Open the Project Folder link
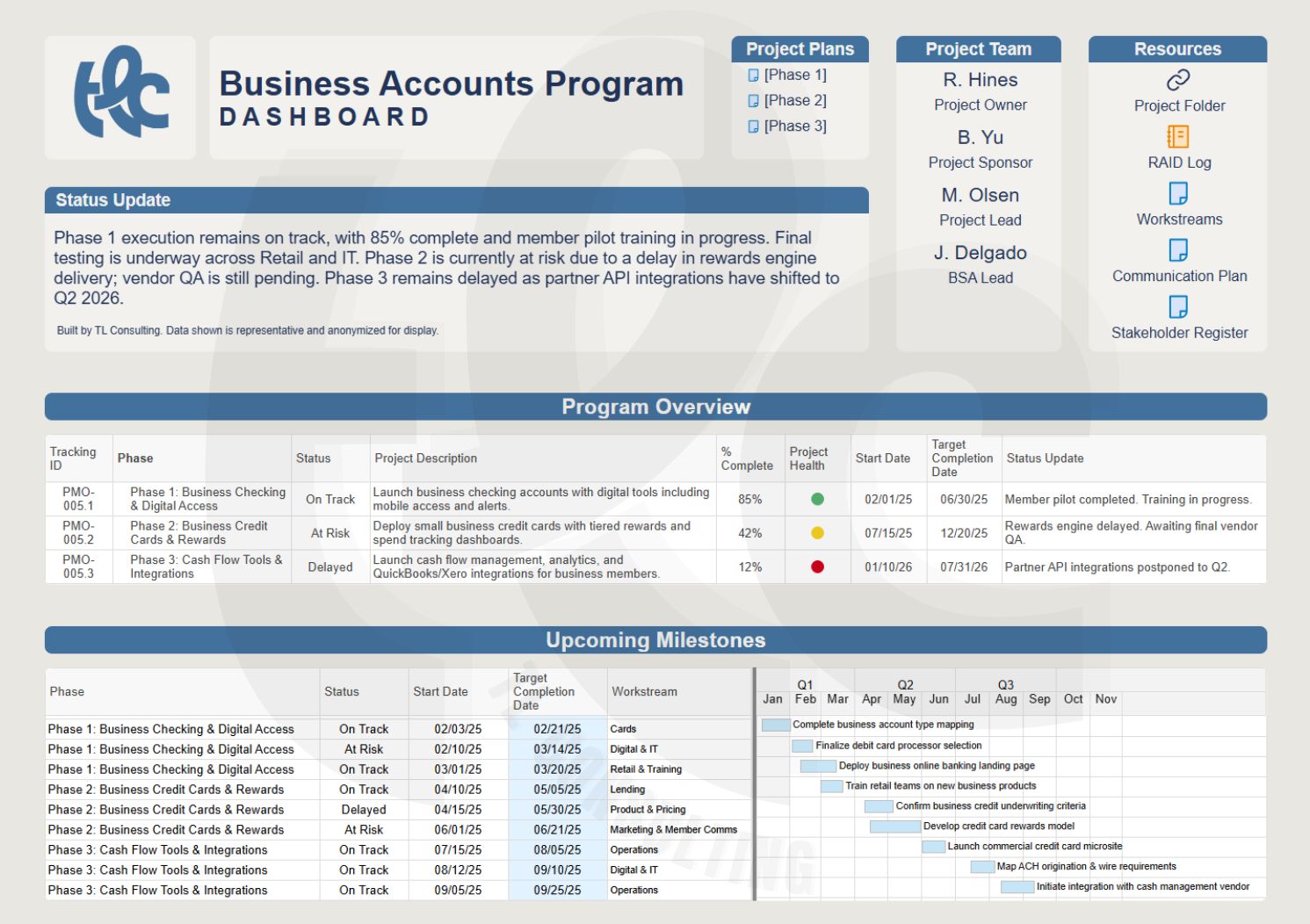This screenshot has height=924, width=1310. [x=1179, y=105]
